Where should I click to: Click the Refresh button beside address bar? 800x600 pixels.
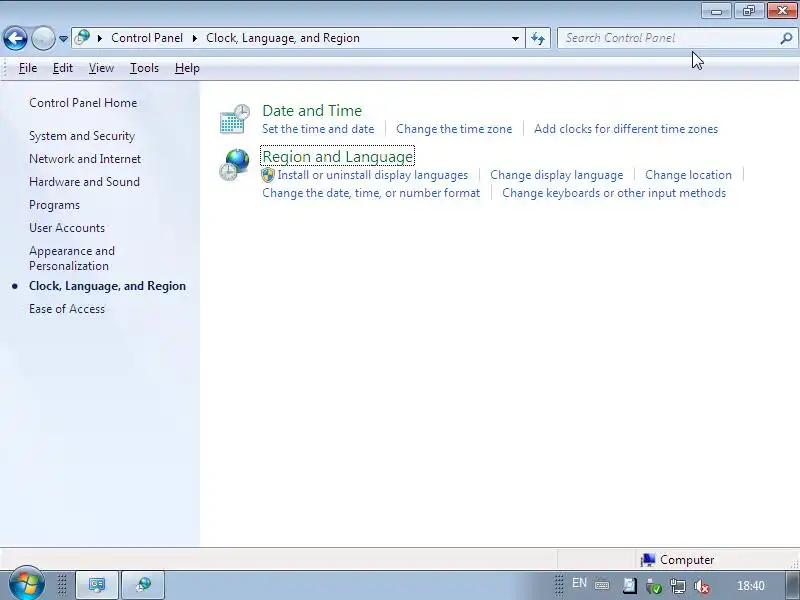point(538,38)
